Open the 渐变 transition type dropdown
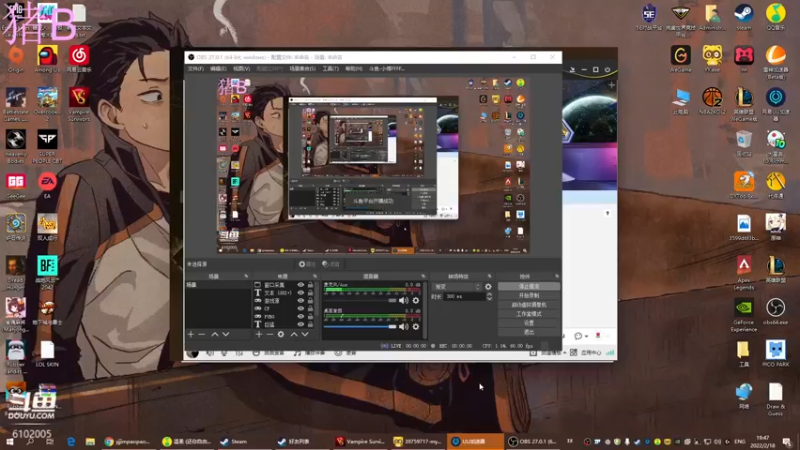Viewport: 800px width, 450px height. tap(457, 287)
